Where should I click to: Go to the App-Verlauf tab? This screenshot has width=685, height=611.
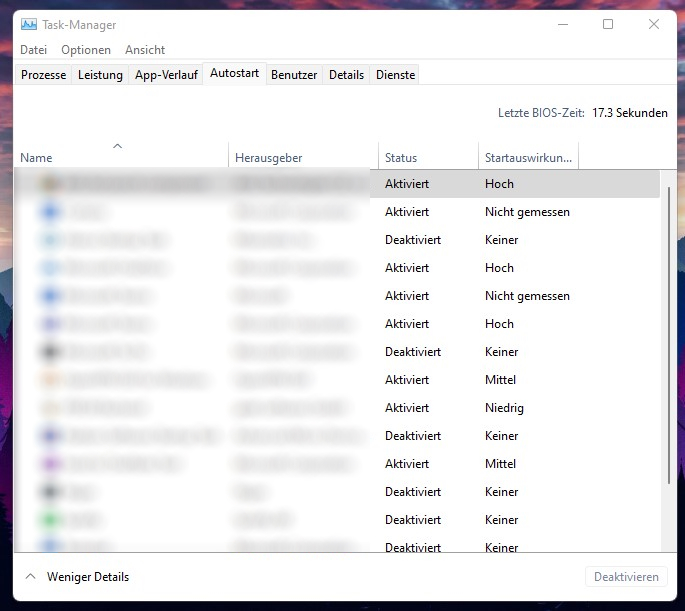click(x=165, y=75)
